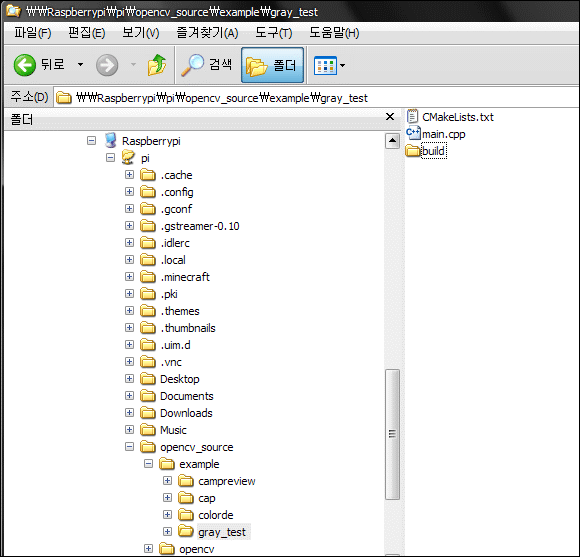Screen dimensions: 580x557
Task: Select the CMakeLists.txt file name
Action: [458, 117]
